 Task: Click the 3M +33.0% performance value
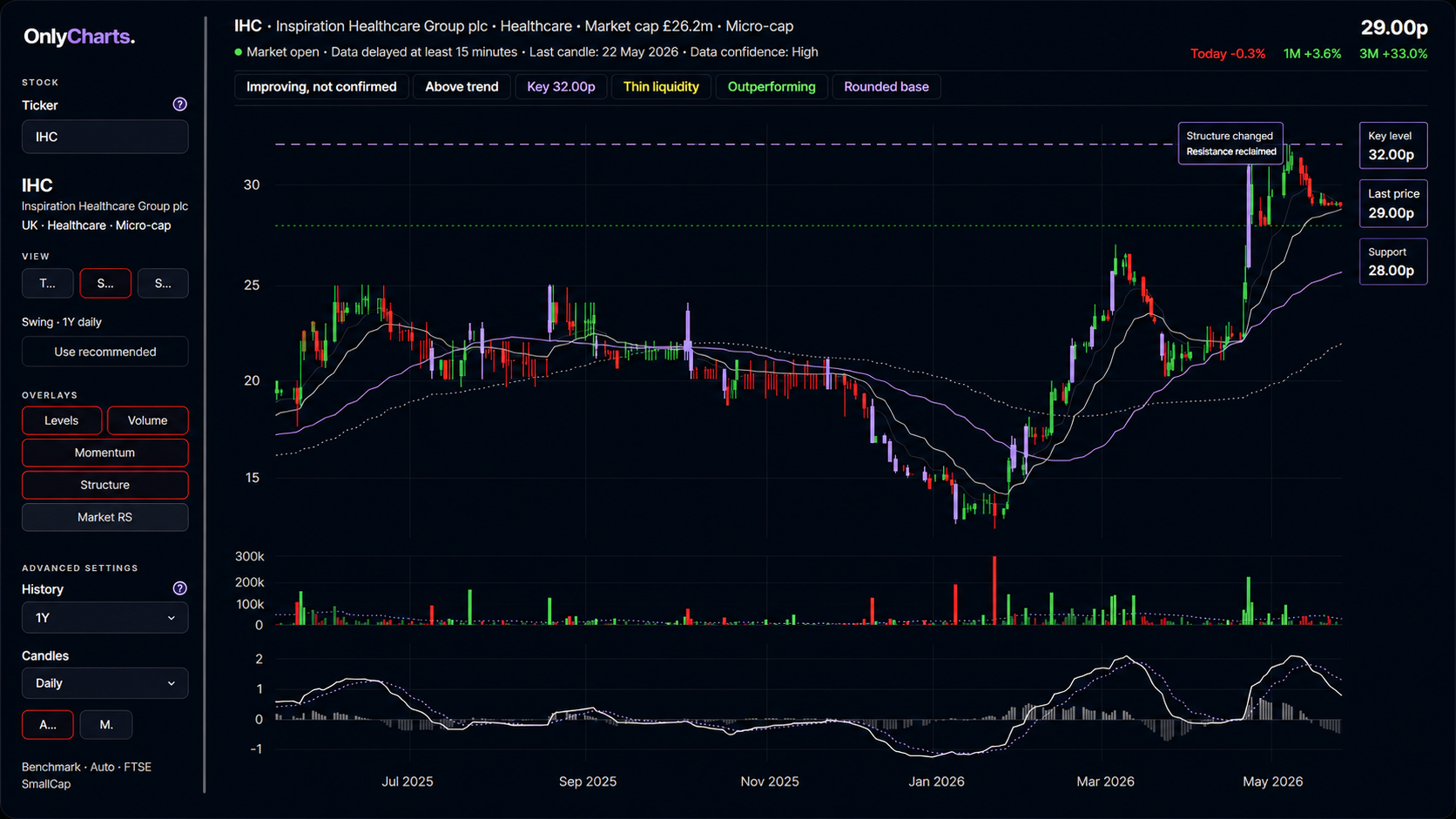(1393, 54)
